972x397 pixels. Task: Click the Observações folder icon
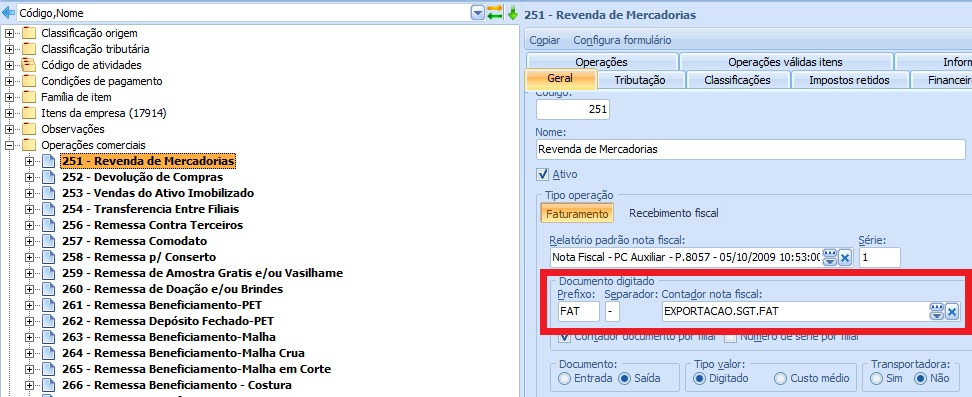pos(29,130)
